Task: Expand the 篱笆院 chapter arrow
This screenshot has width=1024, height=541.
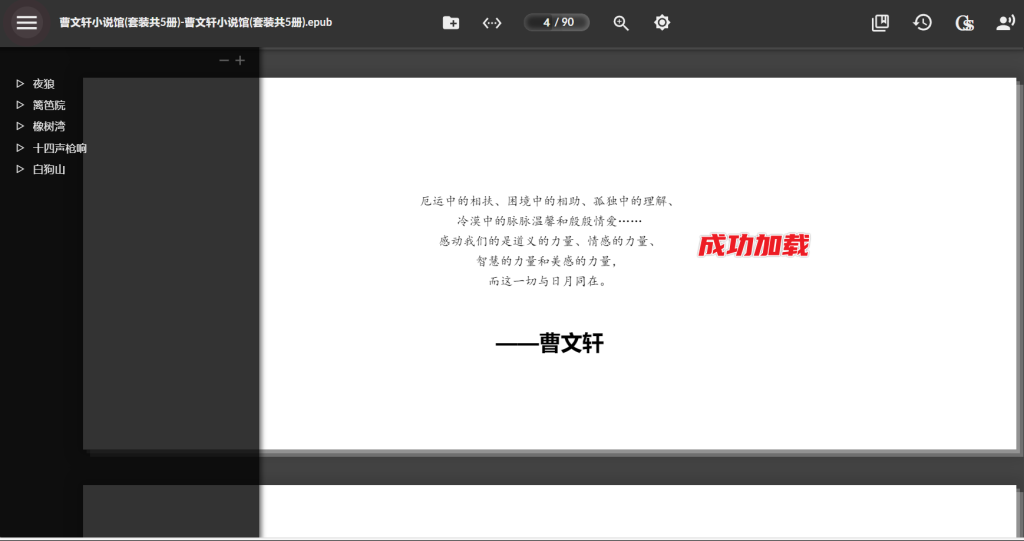Action: pyautogui.click(x=20, y=105)
